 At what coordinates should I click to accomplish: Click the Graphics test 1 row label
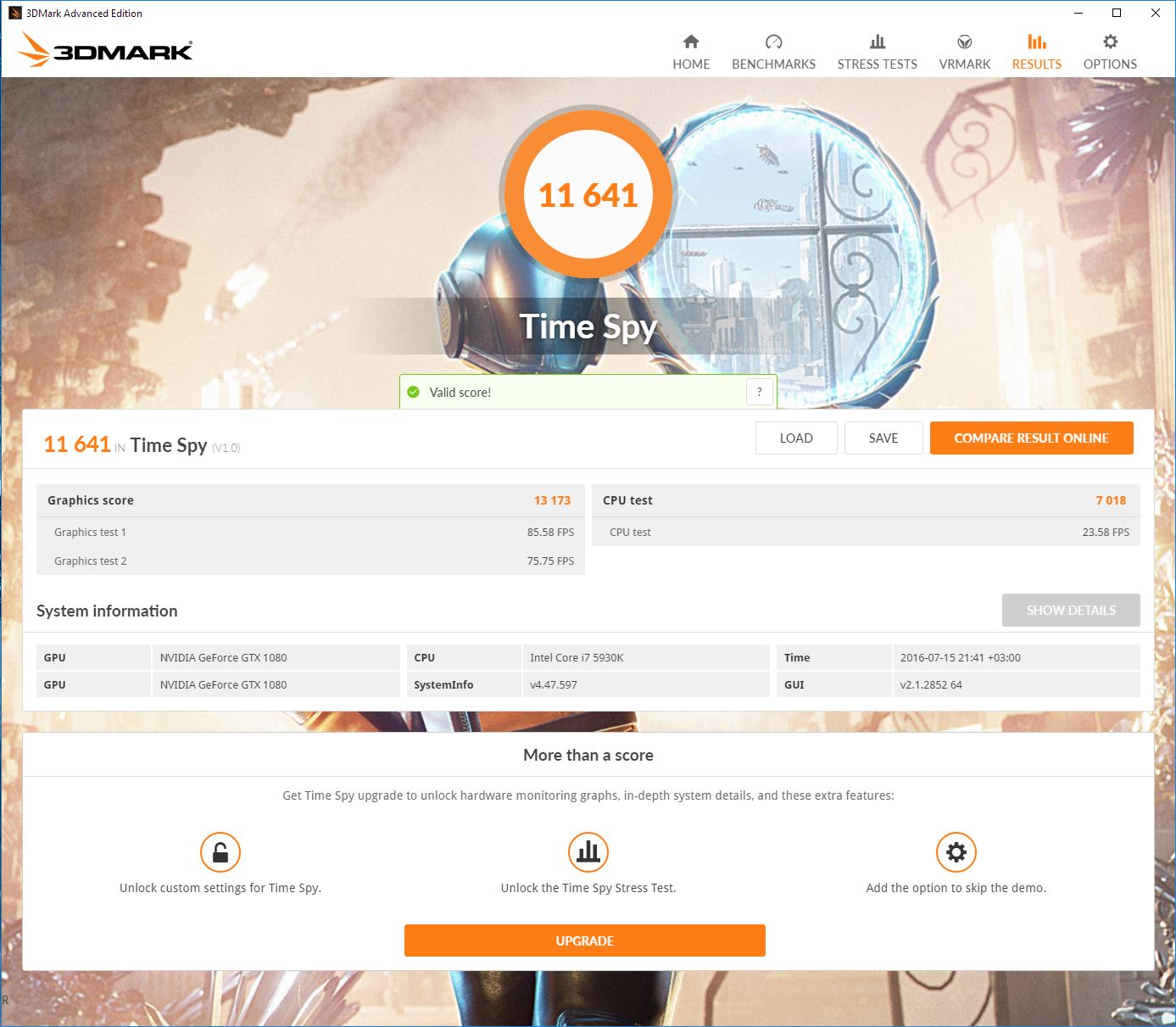pos(90,532)
